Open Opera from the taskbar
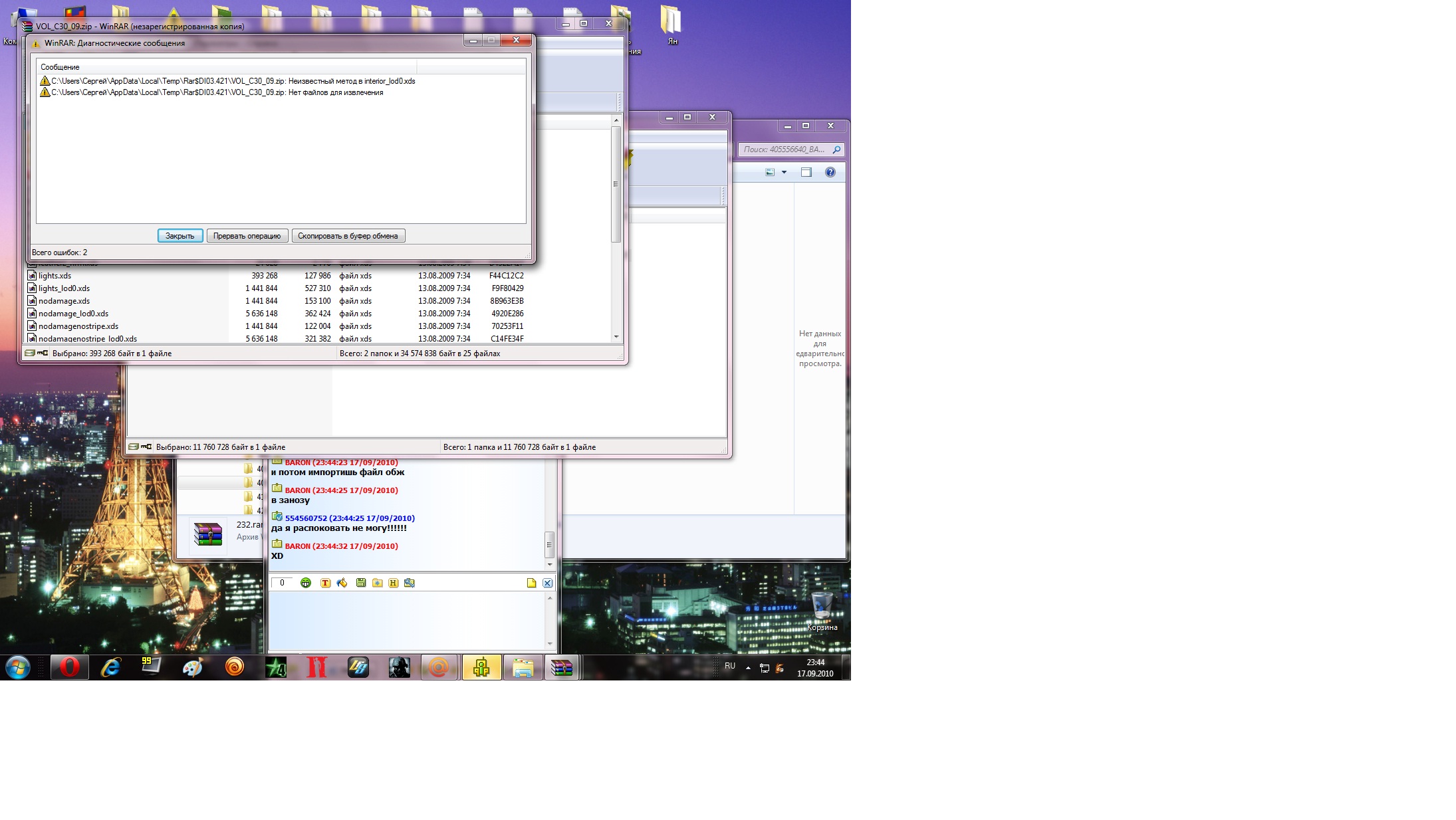Viewport: 1456px width, 820px height. tap(70, 667)
